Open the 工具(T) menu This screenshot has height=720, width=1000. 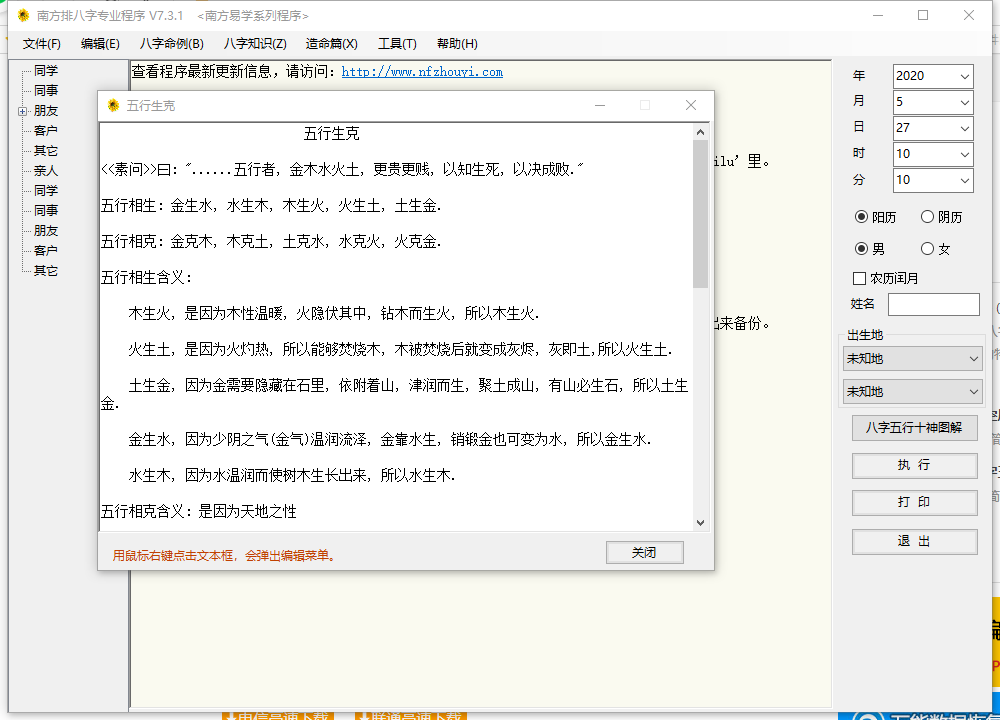[x=397, y=44]
